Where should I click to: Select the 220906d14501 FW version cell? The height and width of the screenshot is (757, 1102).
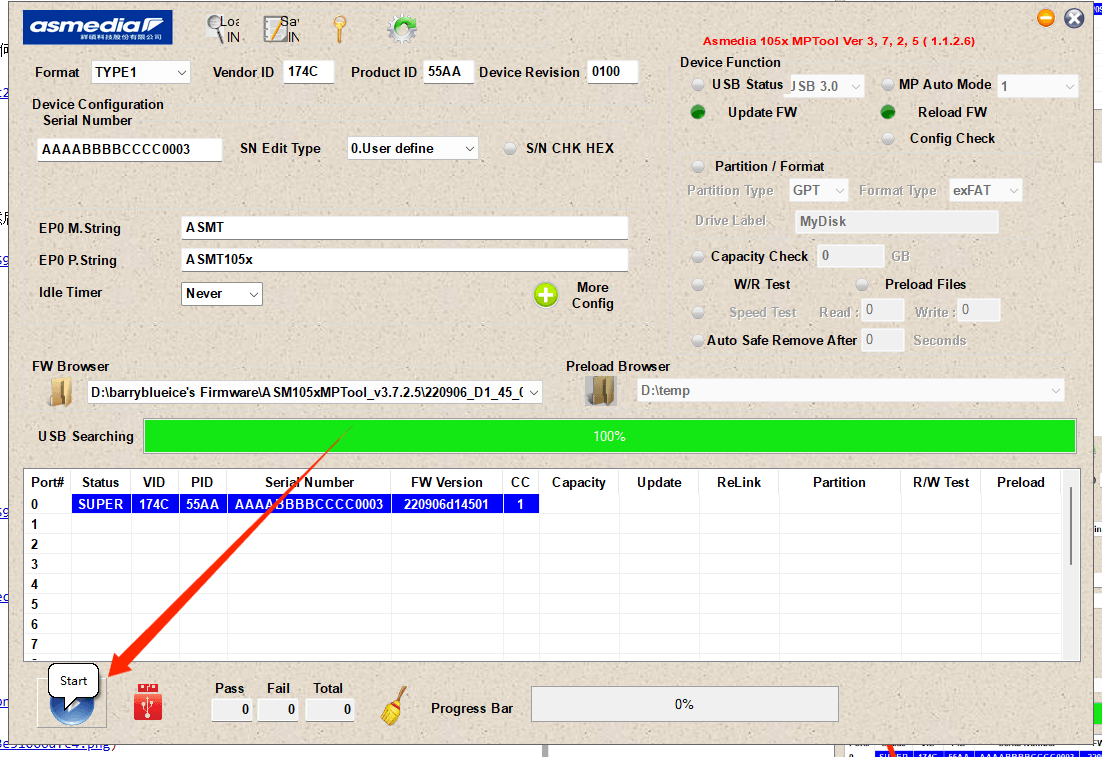click(x=447, y=504)
